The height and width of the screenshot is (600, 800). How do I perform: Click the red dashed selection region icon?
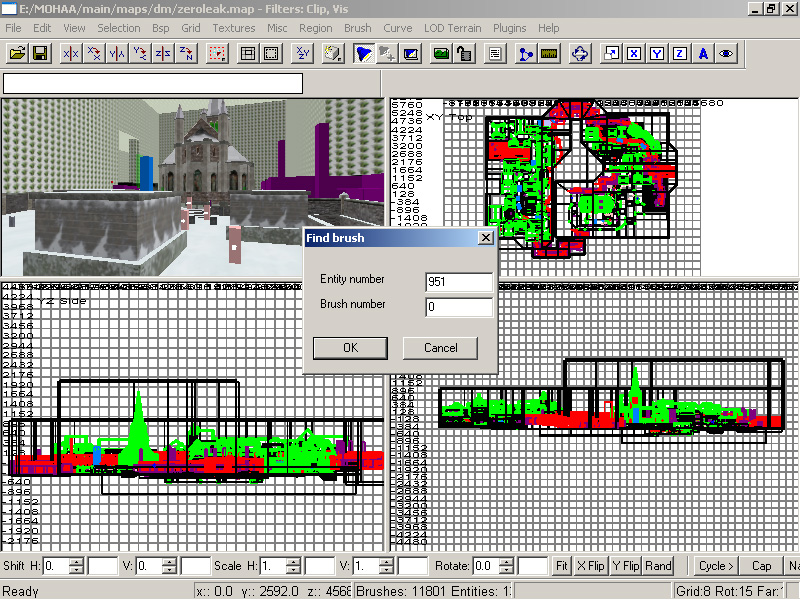click(x=217, y=53)
